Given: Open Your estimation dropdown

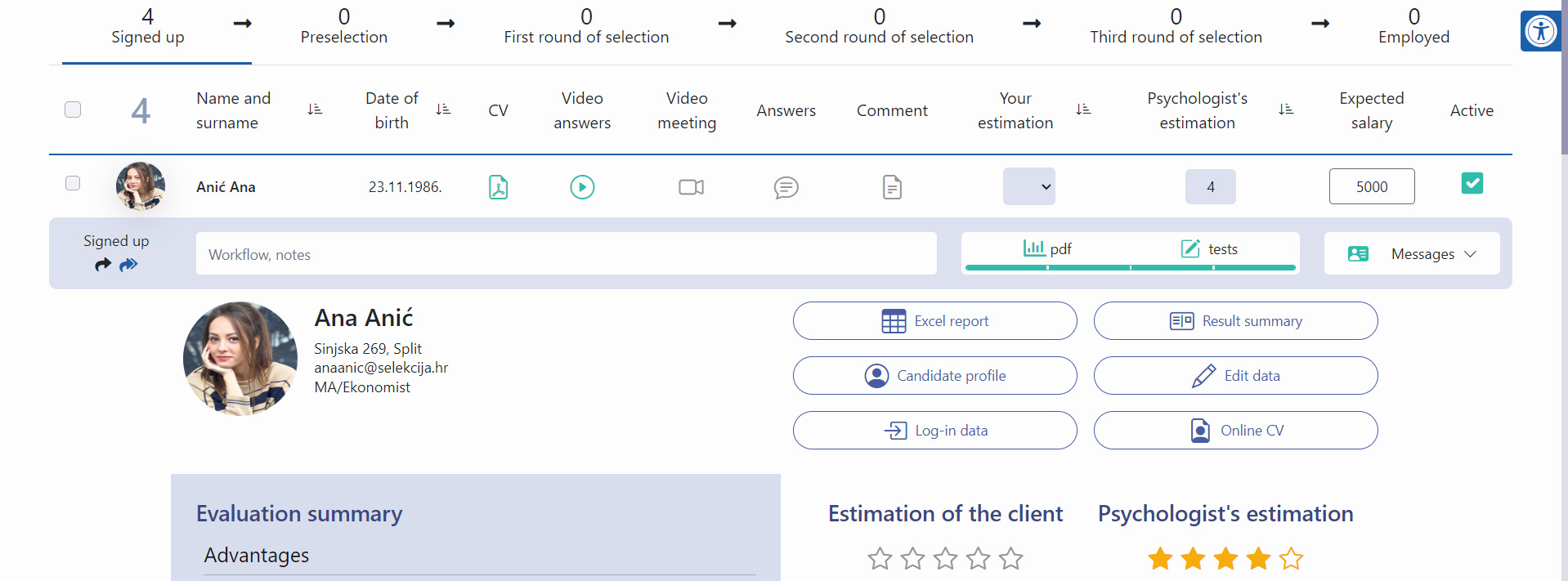Looking at the screenshot, I should (x=1028, y=186).
